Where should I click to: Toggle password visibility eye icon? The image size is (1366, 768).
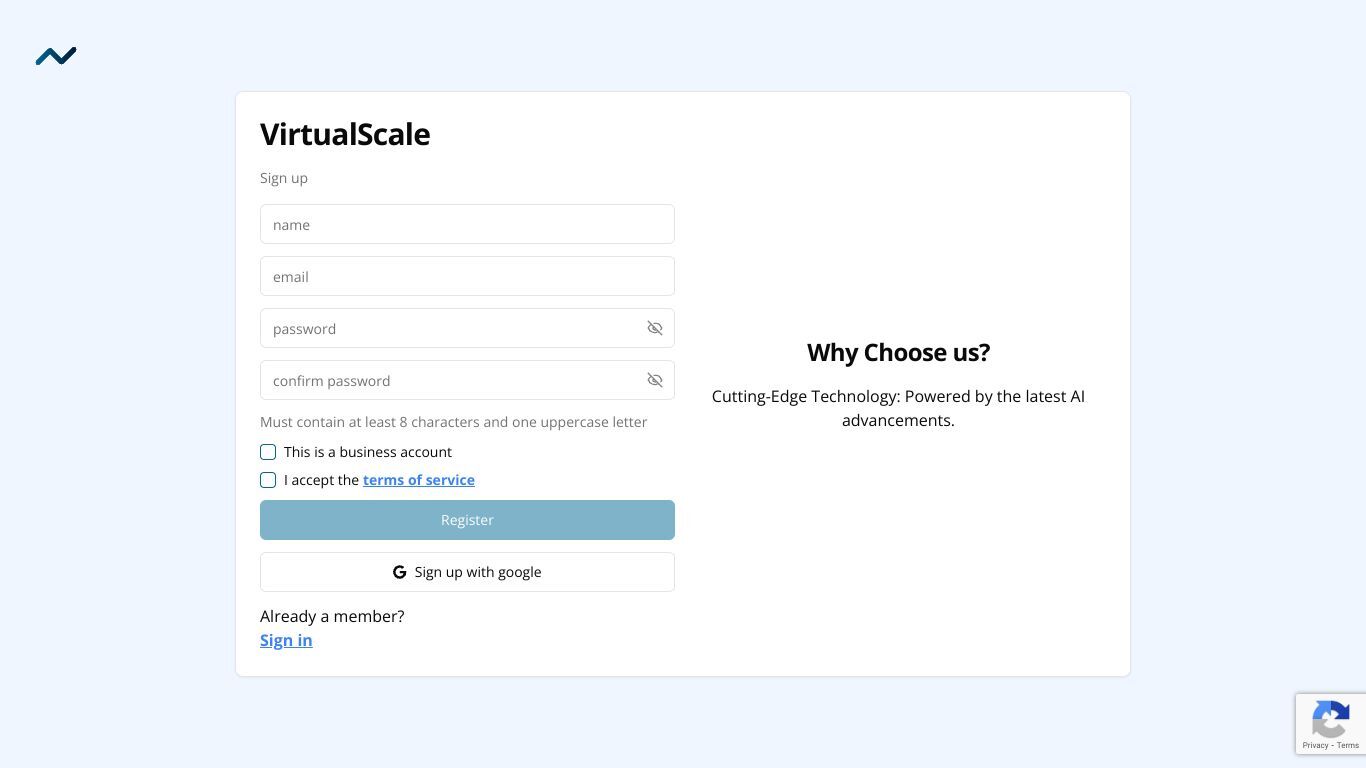pyautogui.click(x=655, y=328)
